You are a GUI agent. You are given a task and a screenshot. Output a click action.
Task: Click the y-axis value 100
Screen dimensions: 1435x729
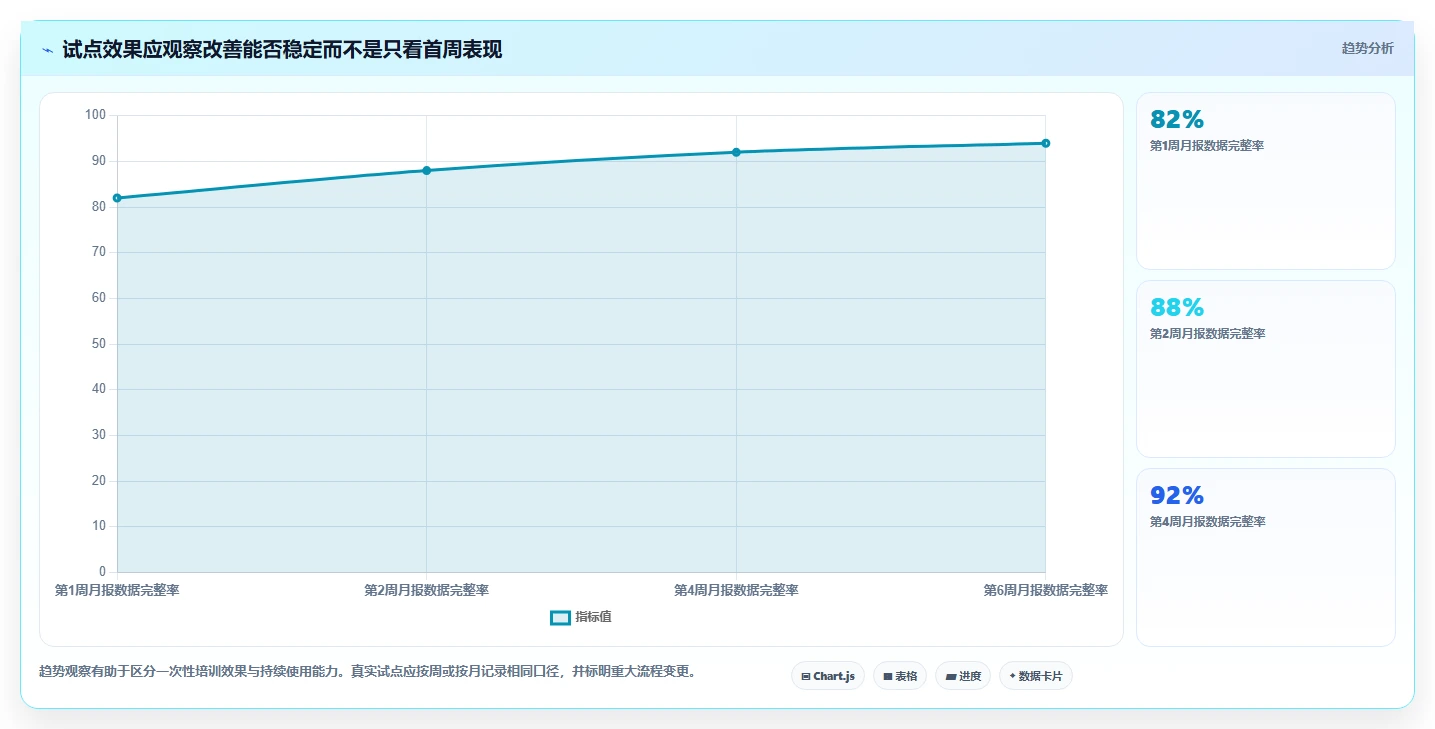[95, 115]
